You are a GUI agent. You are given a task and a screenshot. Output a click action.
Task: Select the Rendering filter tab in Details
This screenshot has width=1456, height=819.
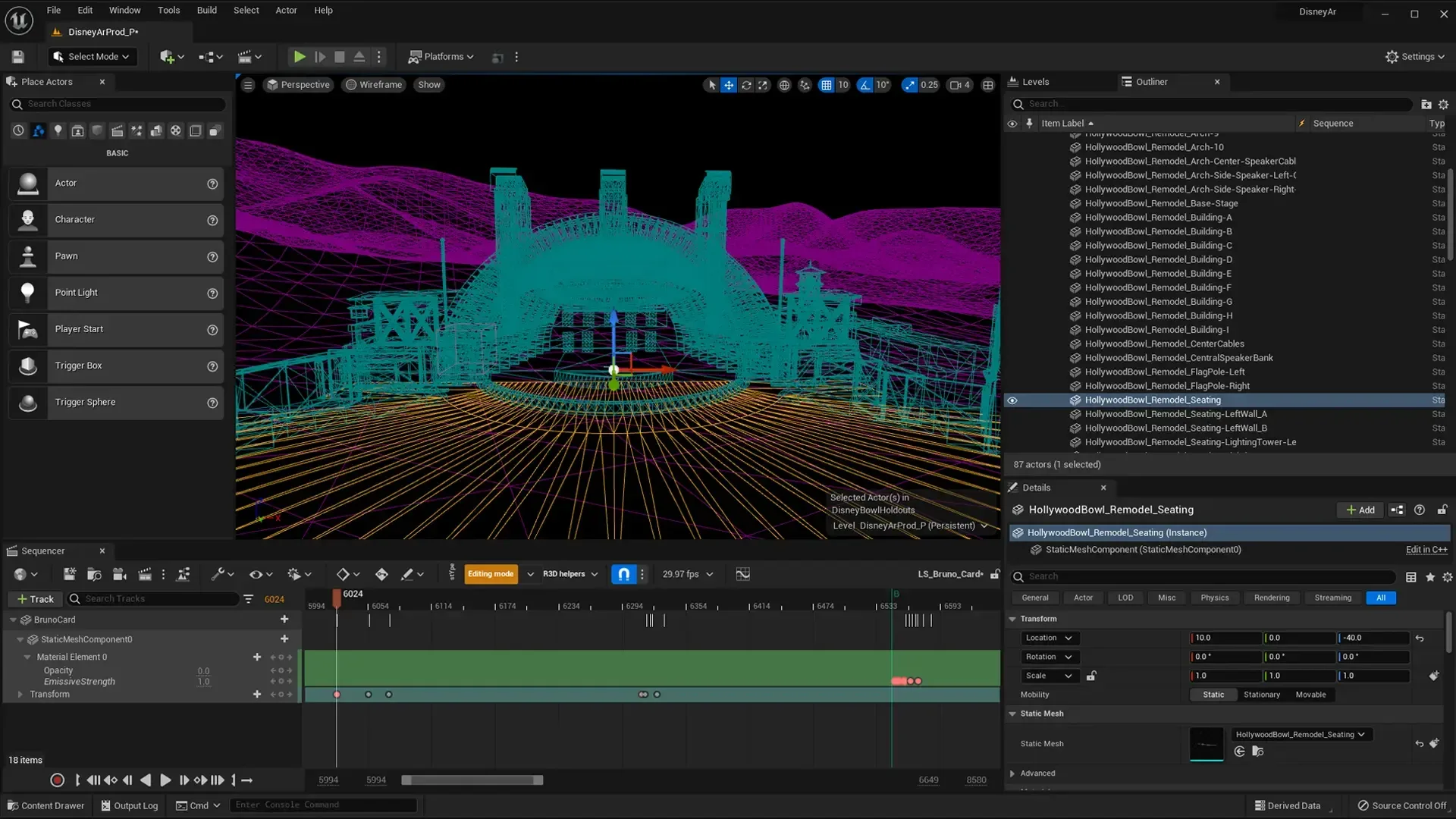(x=1272, y=598)
